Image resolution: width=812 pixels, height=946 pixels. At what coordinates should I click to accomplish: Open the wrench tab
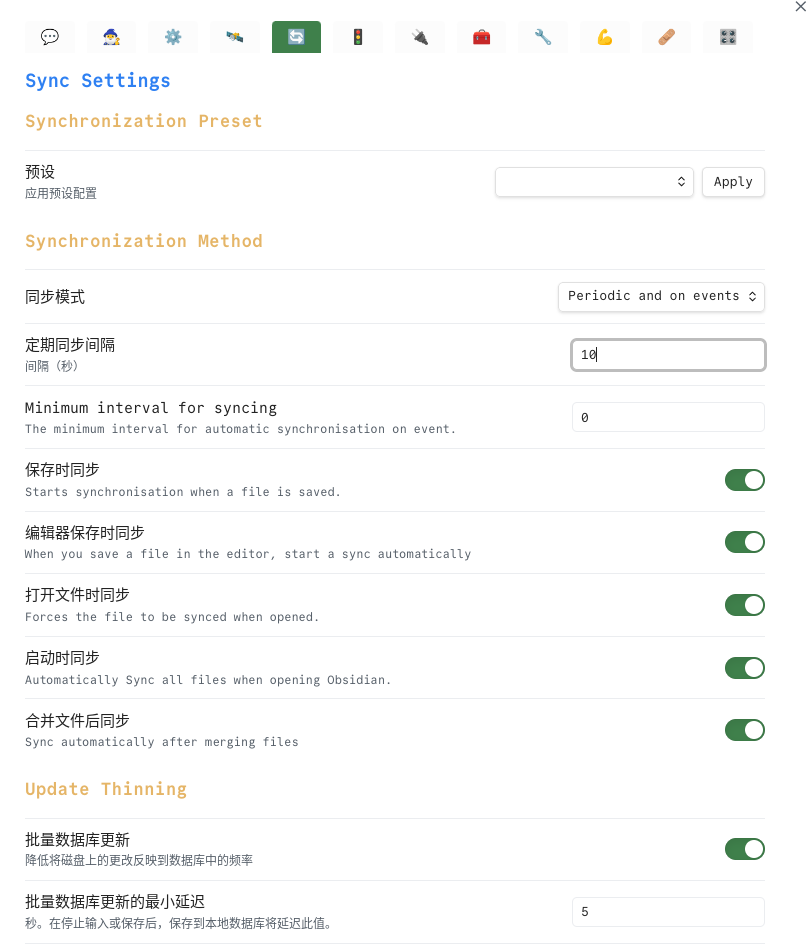pyautogui.click(x=543, y=37)
